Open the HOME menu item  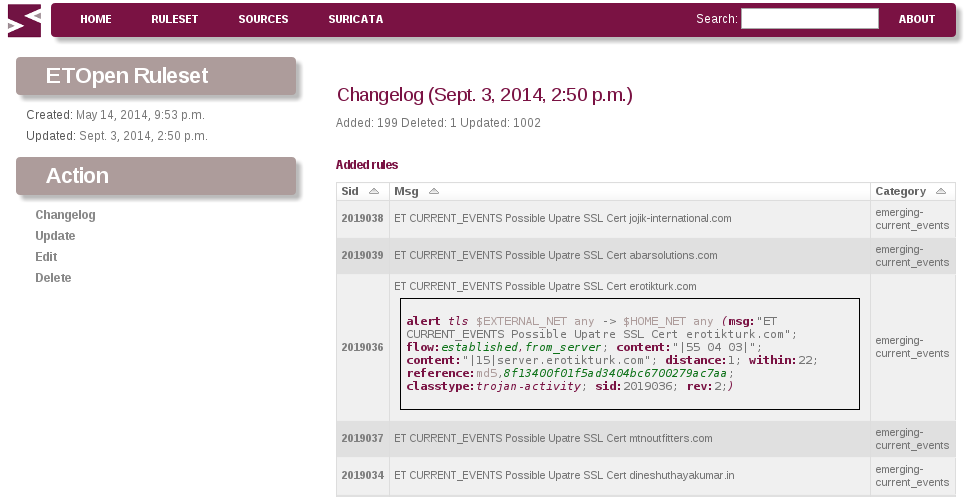pyautogui.click(x=96, y=19)
